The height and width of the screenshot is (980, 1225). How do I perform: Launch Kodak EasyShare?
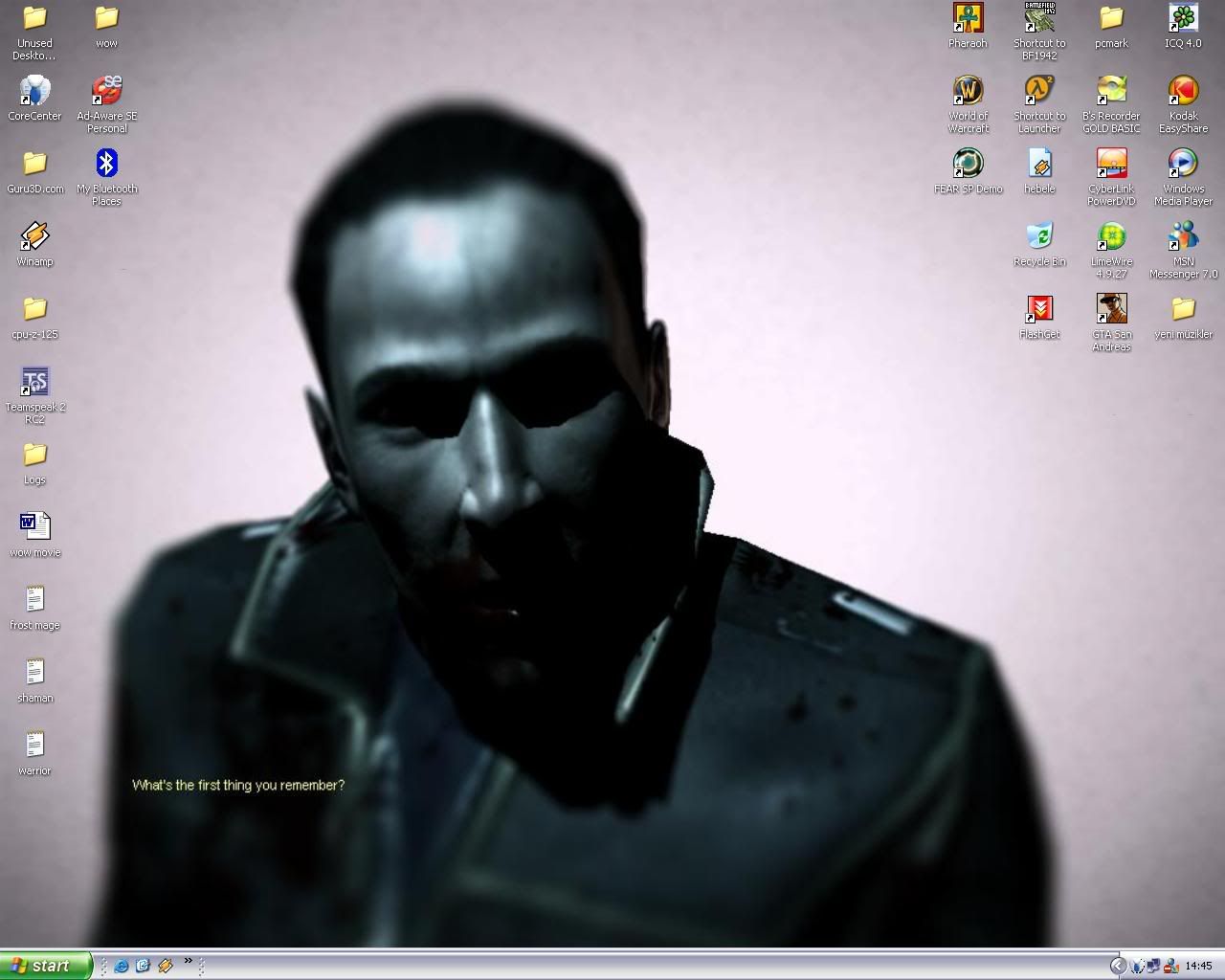click(1183, 91)
